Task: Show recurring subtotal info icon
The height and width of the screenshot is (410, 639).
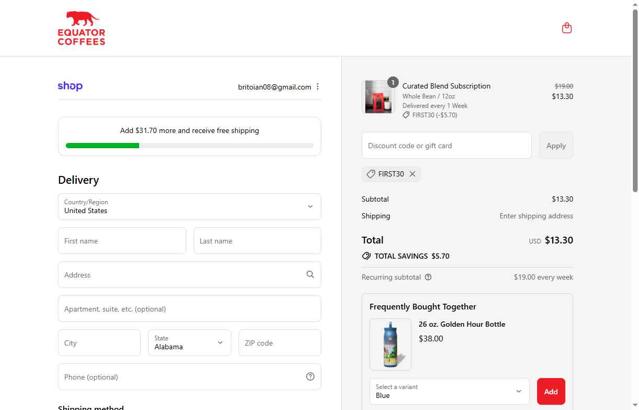Action: 428,277
